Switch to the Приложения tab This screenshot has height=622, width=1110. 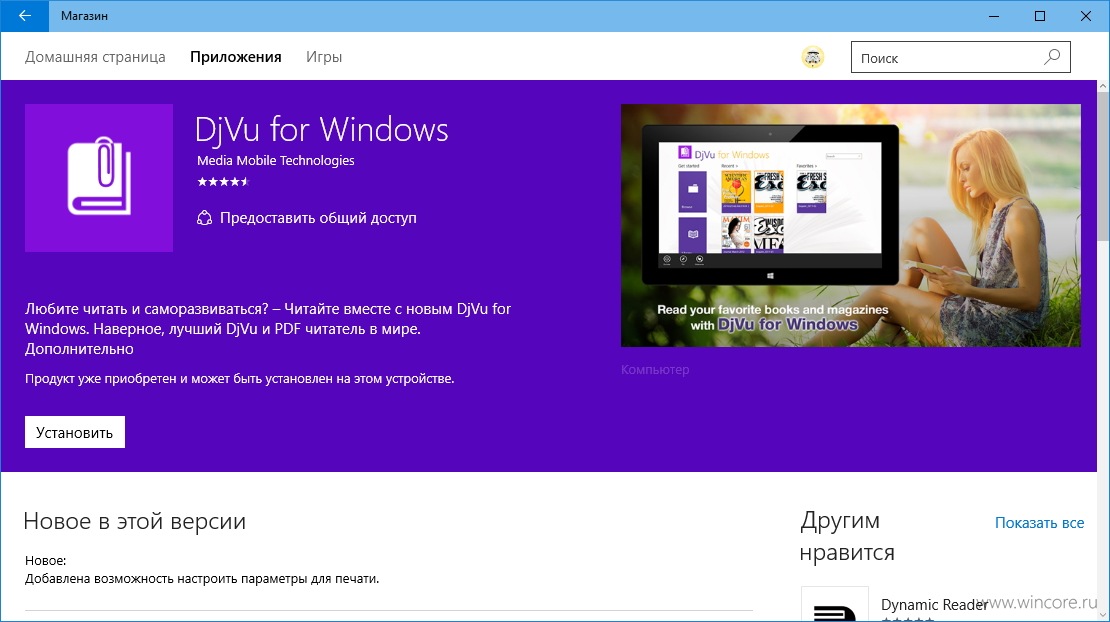tap(236, 57)
